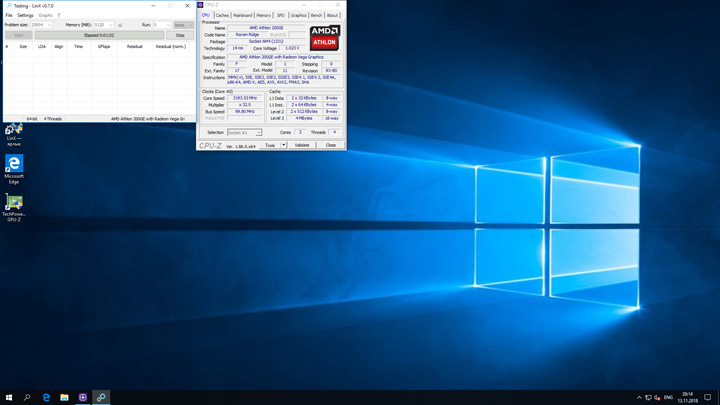Switch to the Mainboard tab
The height and width of the screenshot is (405, 720).
coord(243,15)
